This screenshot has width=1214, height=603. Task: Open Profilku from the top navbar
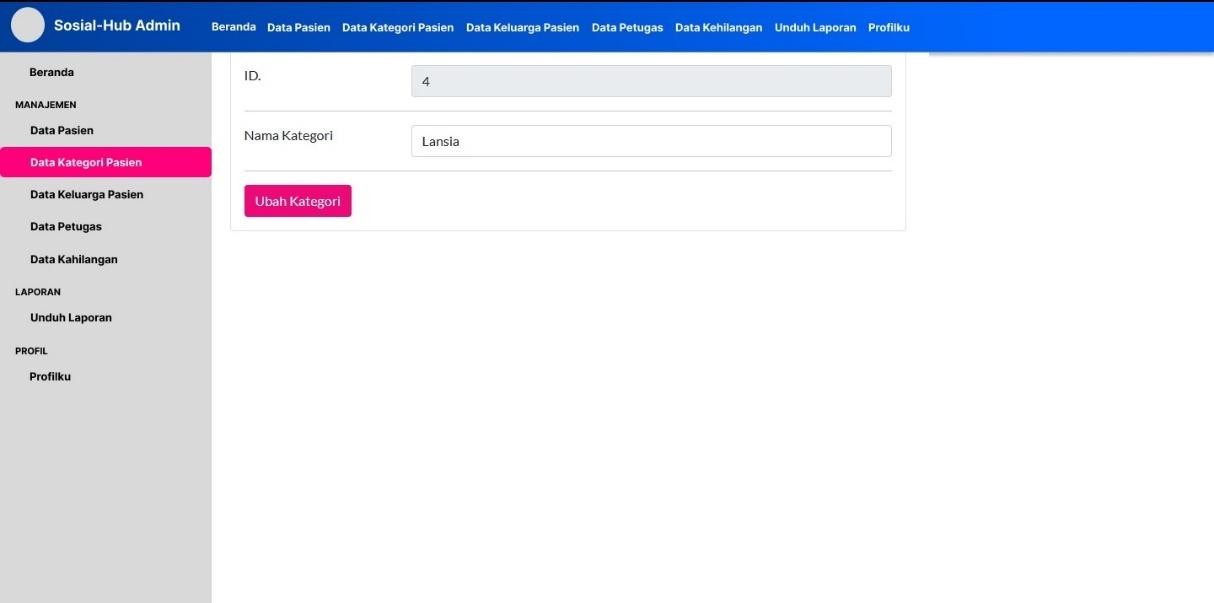(888, 27)
